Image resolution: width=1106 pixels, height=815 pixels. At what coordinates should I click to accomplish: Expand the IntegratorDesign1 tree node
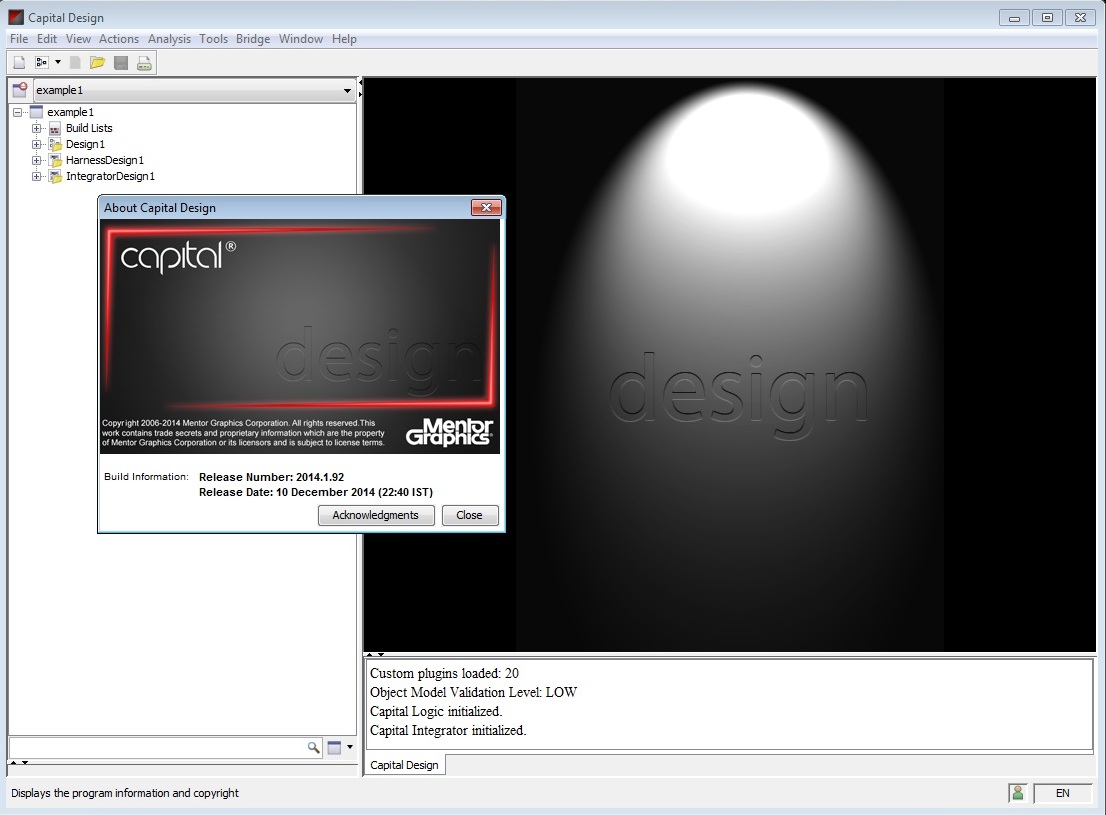click(37, 176)
